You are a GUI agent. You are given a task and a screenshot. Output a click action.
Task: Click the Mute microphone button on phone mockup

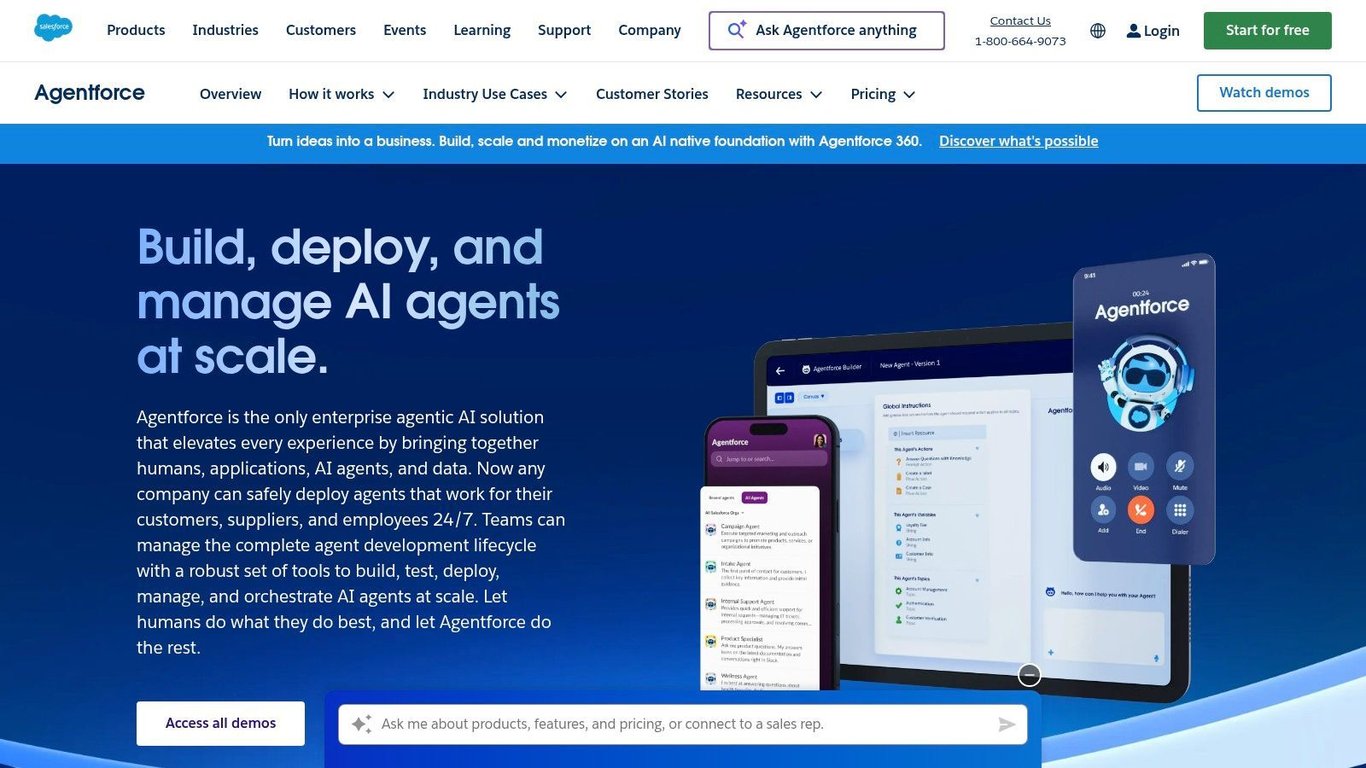tap(1180, 467)
